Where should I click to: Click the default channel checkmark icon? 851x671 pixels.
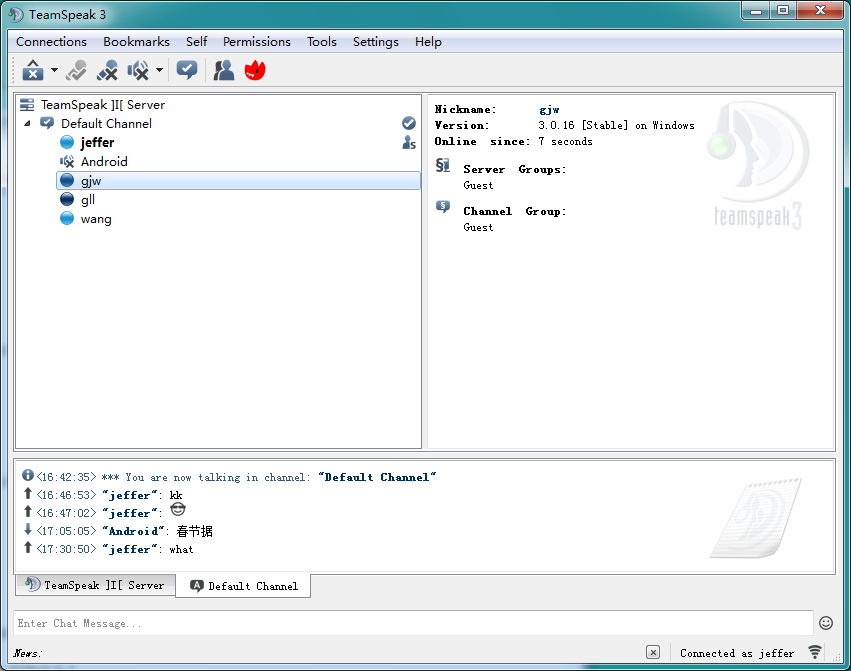(409, 123)
